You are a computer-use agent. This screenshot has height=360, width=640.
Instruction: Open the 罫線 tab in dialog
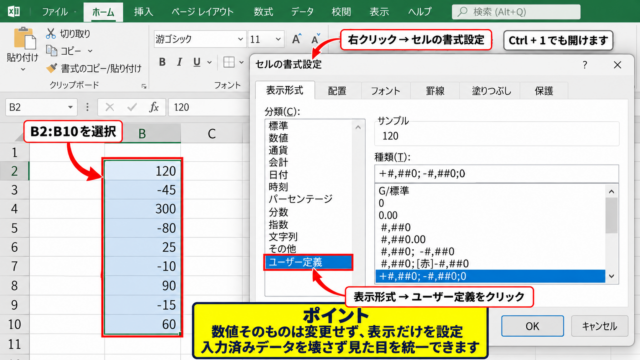pos(435,91)
